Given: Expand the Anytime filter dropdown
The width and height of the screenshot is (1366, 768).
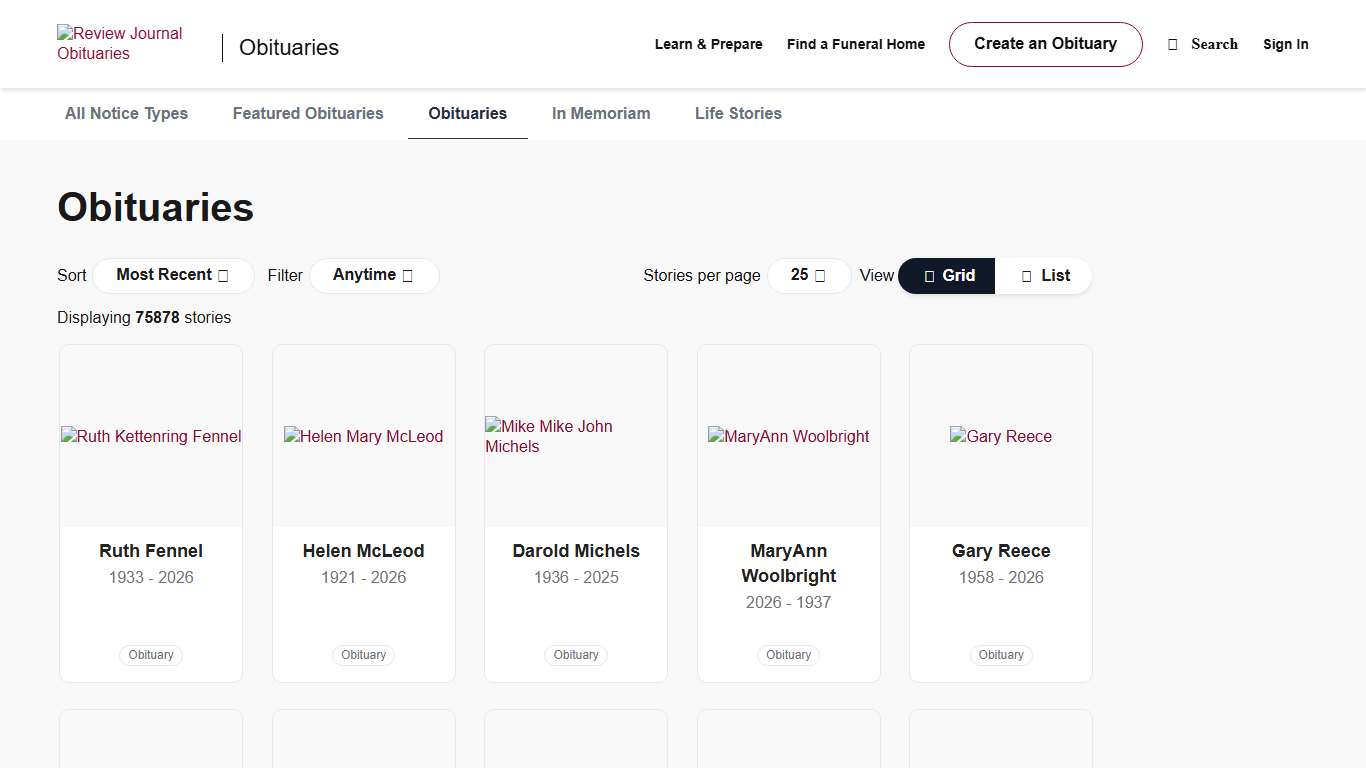Looking at the screenshot, I should (x=373, y=275).
